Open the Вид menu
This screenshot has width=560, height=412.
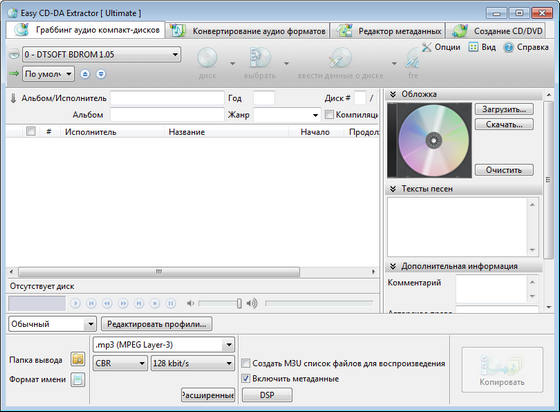pos(482,47)
